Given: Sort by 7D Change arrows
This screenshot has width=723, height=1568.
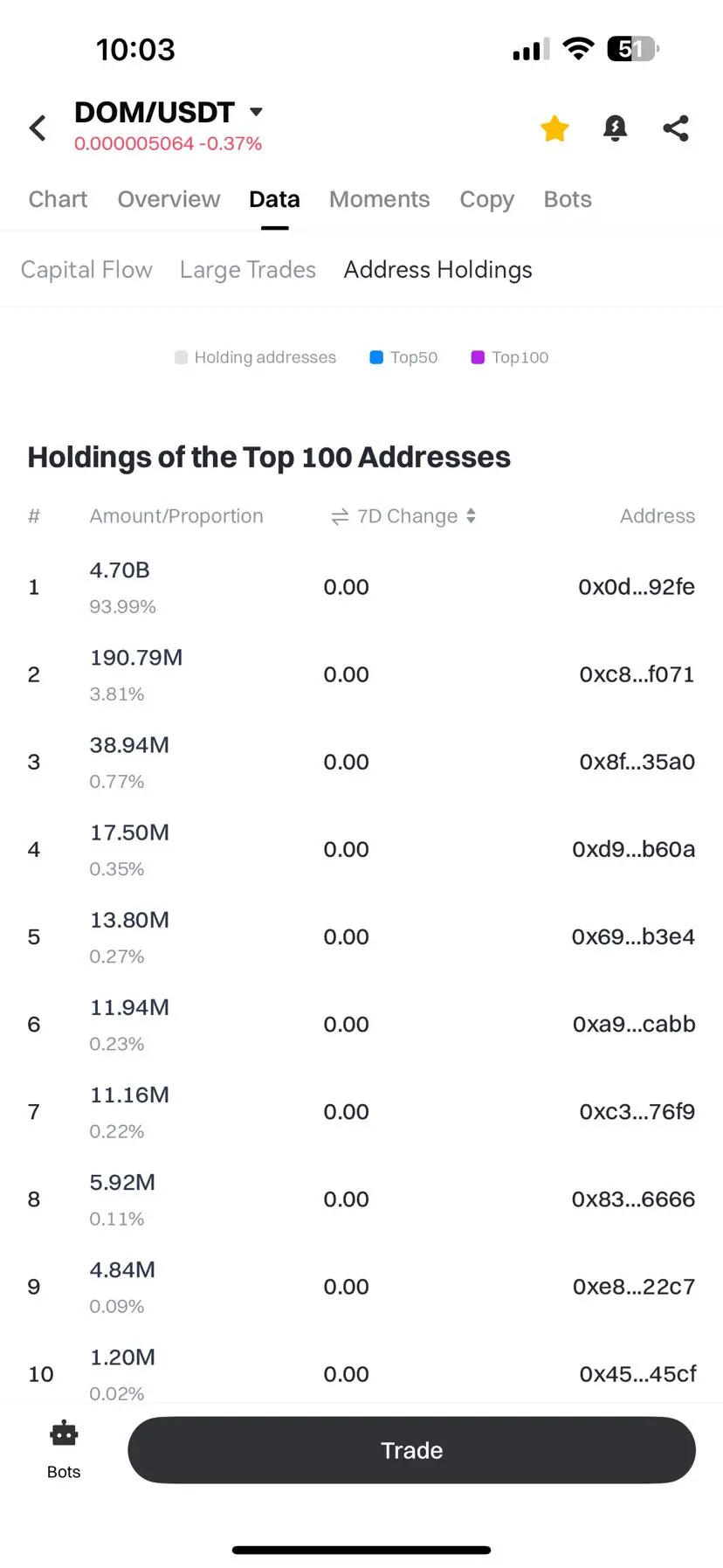Looking at the screenshot, I should point(471,516).
